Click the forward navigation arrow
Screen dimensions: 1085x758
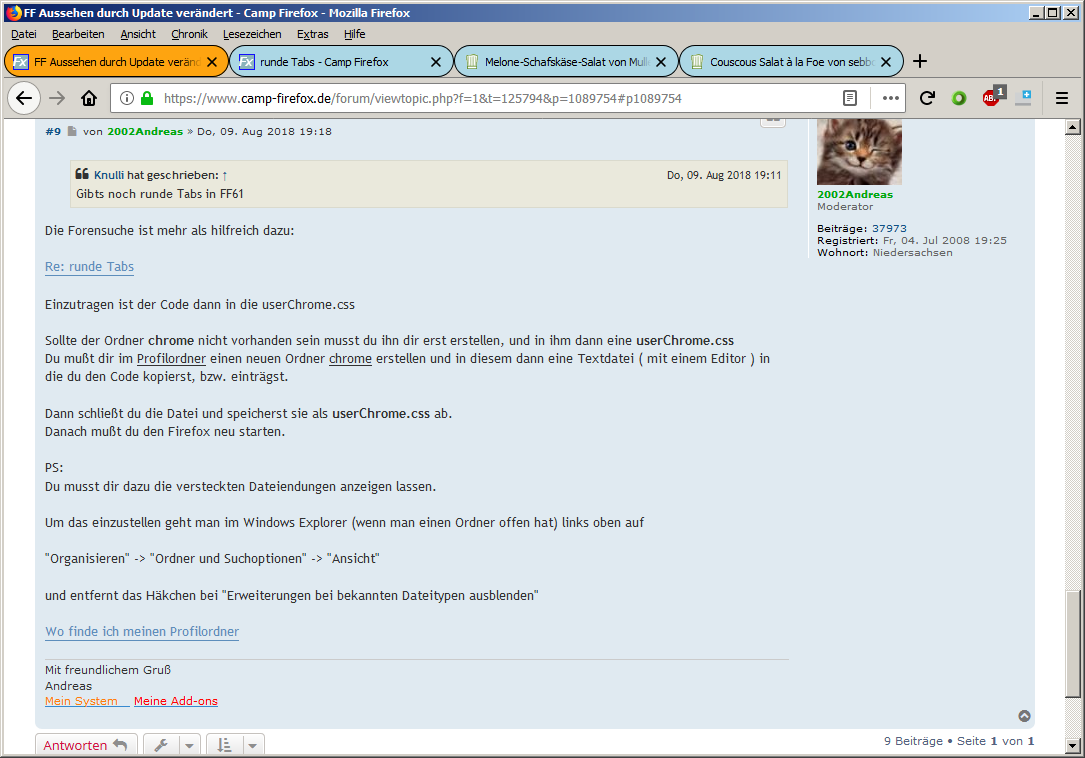pyautogui.click(x=57, y=98)
